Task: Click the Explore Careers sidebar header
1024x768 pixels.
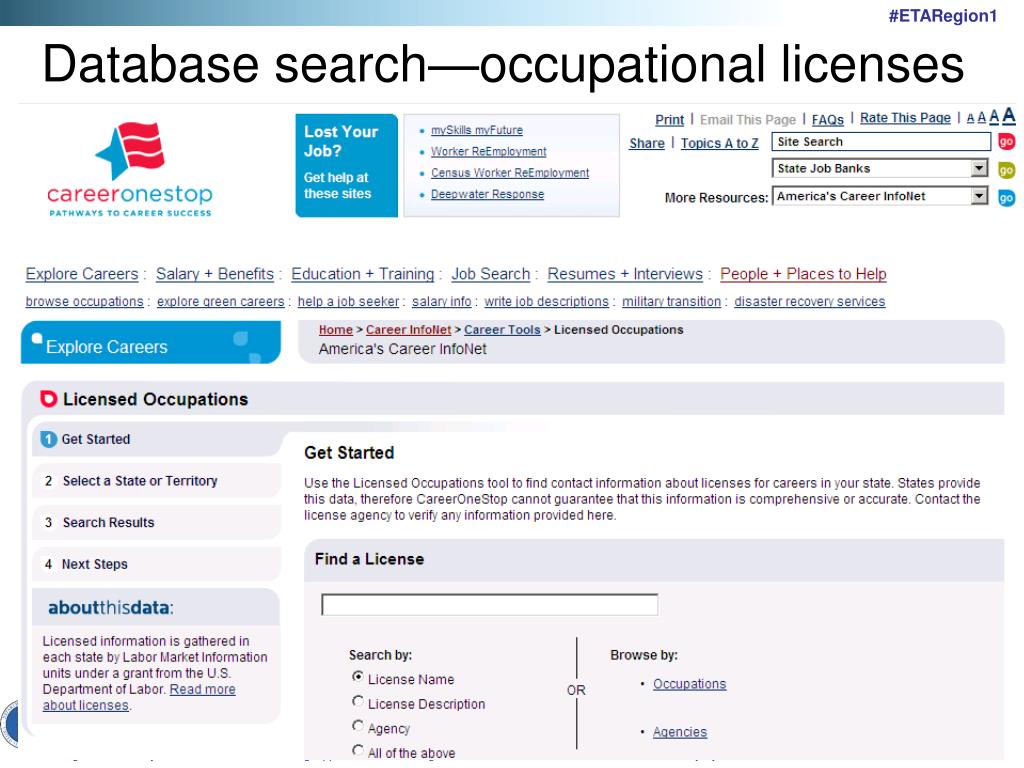Action: (x=151, y=342)
